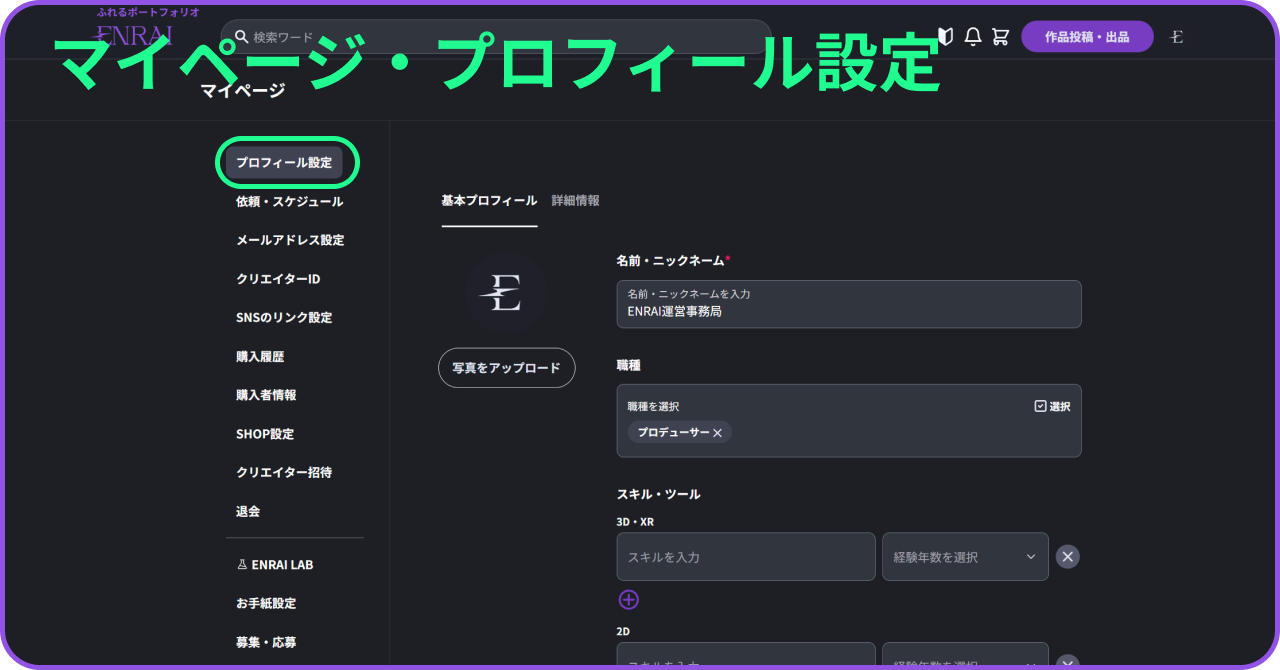The width and height of the screenshot is (1280, 670).
Task: Click the 写真をアップロード button
Action: (x=506, y=368)
